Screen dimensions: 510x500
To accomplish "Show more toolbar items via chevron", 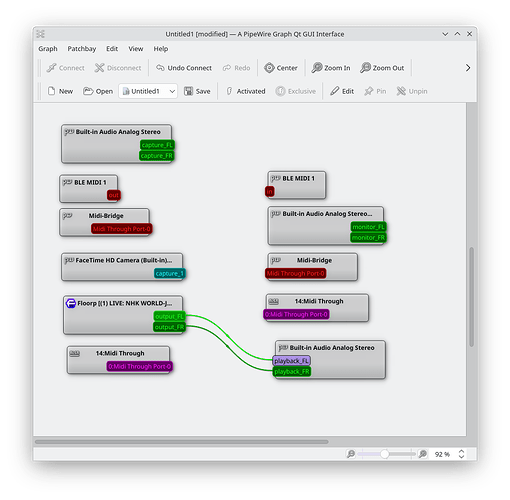I will coord(468,68).
